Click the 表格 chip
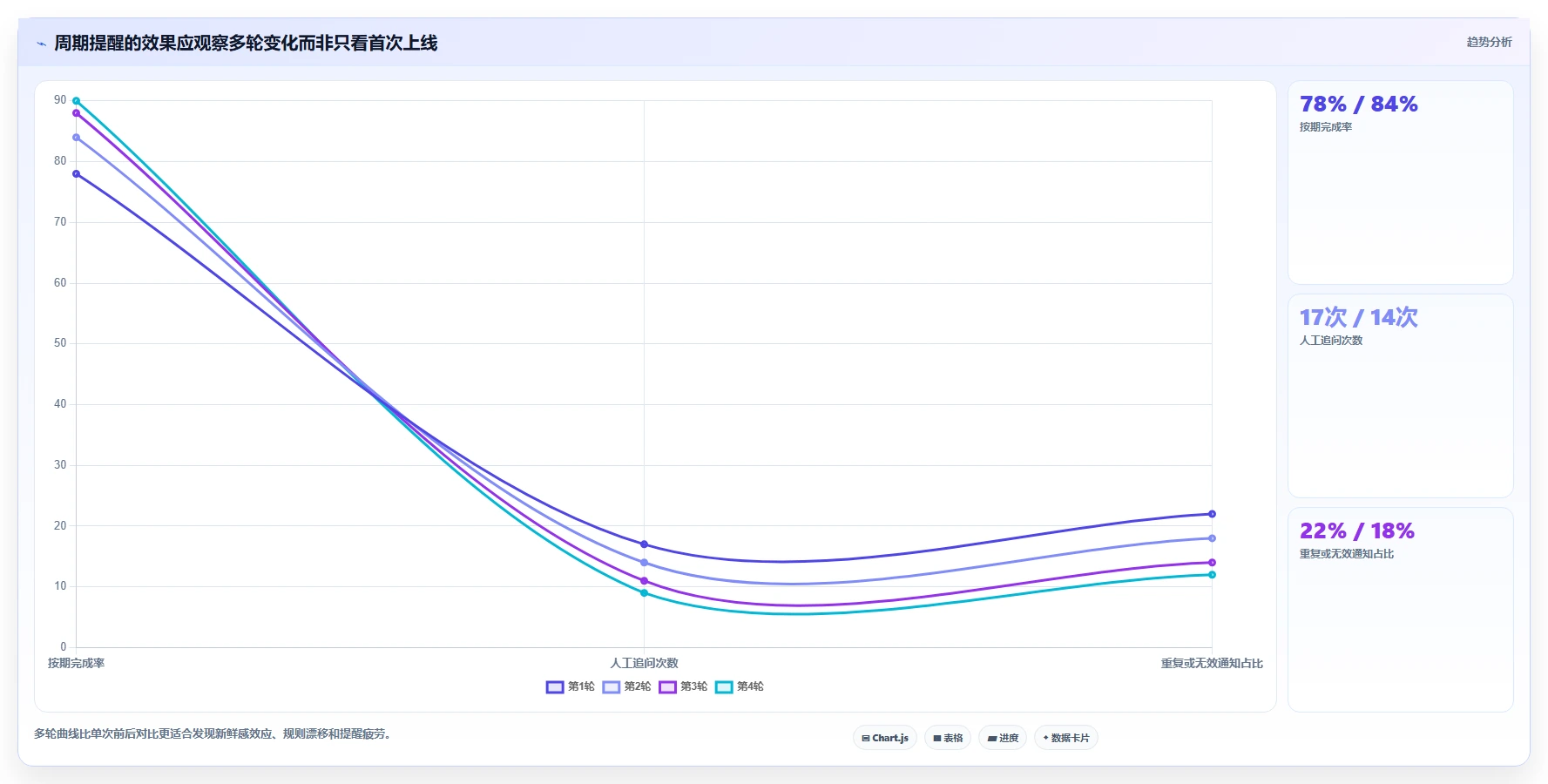The width and height of the screenshot is (1548, 784). click(948, 738)
